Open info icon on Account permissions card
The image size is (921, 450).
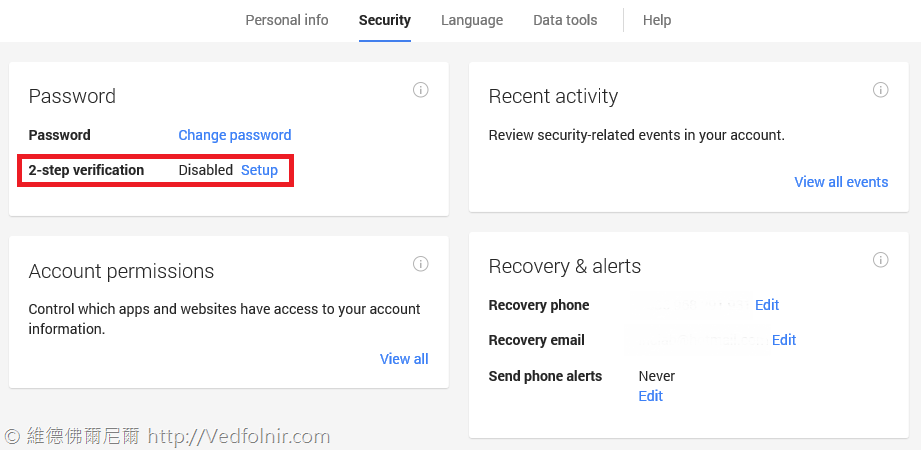(421, 264)
